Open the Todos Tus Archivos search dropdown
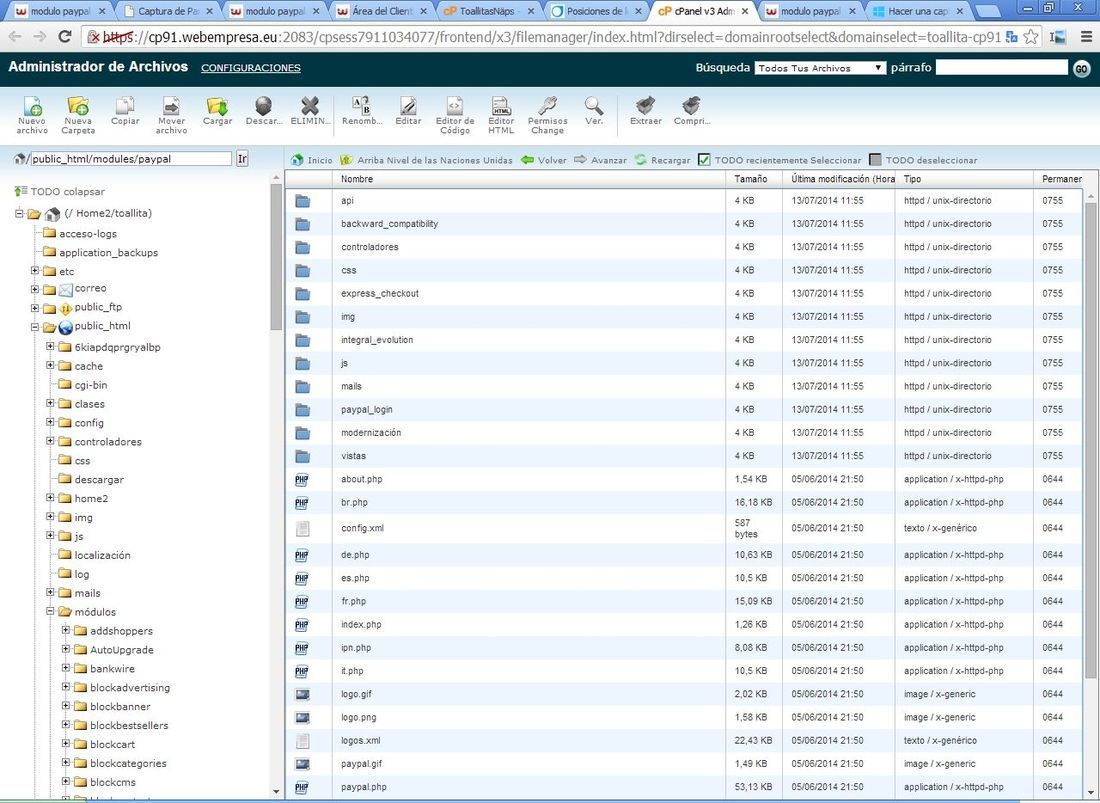The width and height of the screenshot is (1100, 803). pyautogui.click(x=820, y=68)
